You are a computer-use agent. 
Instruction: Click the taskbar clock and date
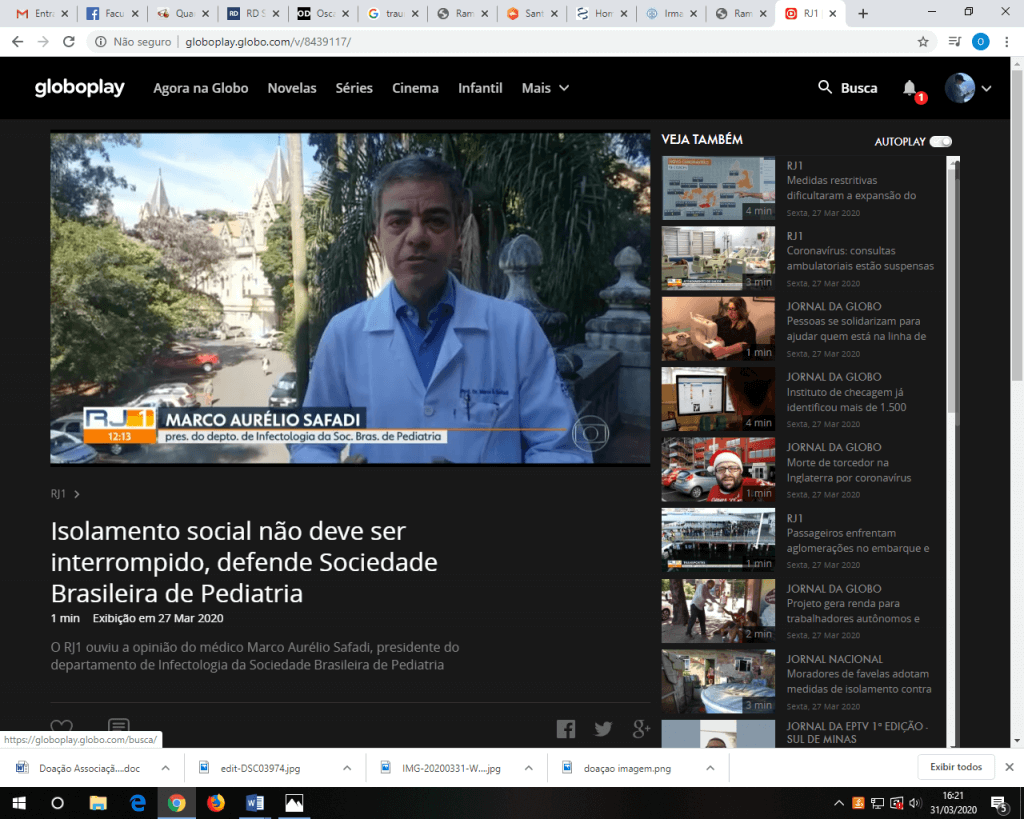[x=953, y=803]
